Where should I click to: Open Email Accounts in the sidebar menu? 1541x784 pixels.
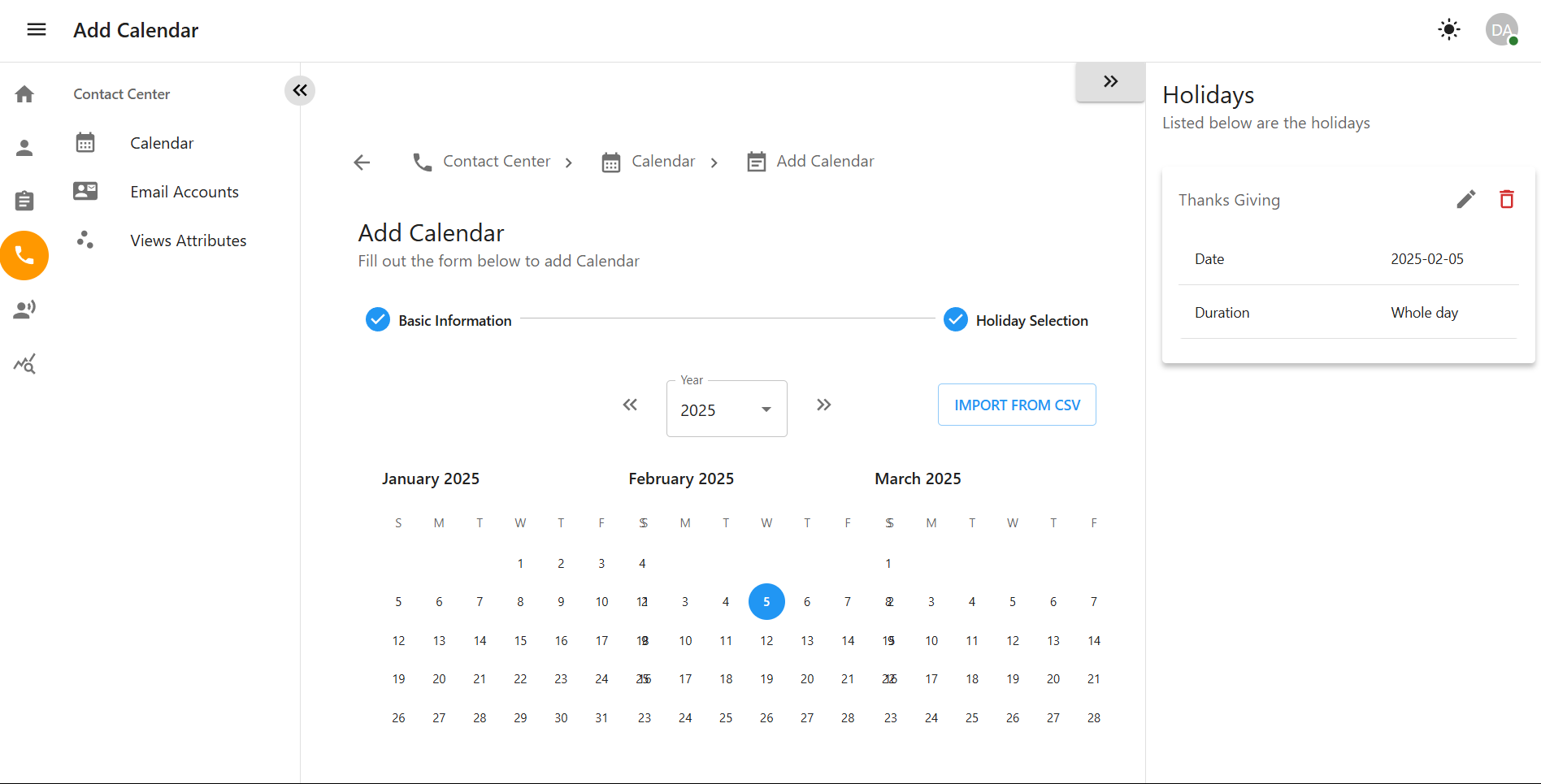184,192
